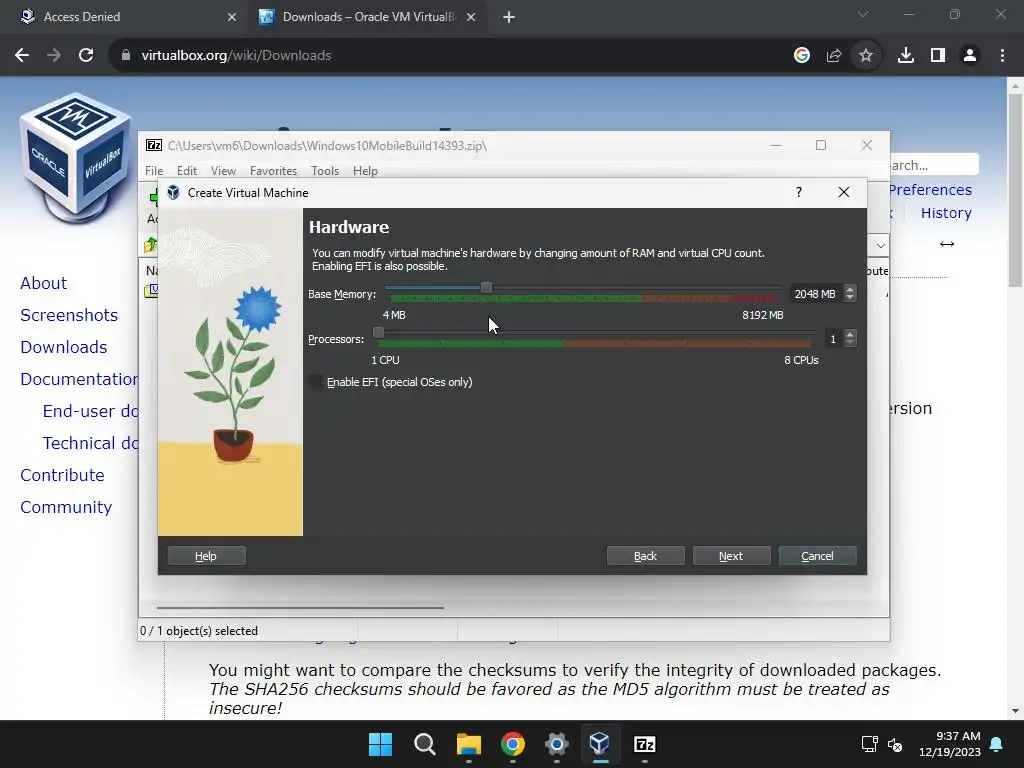1024x768 pixels.
Task: Close the Create Virtual Machine dialog
Action: point(844,192)
